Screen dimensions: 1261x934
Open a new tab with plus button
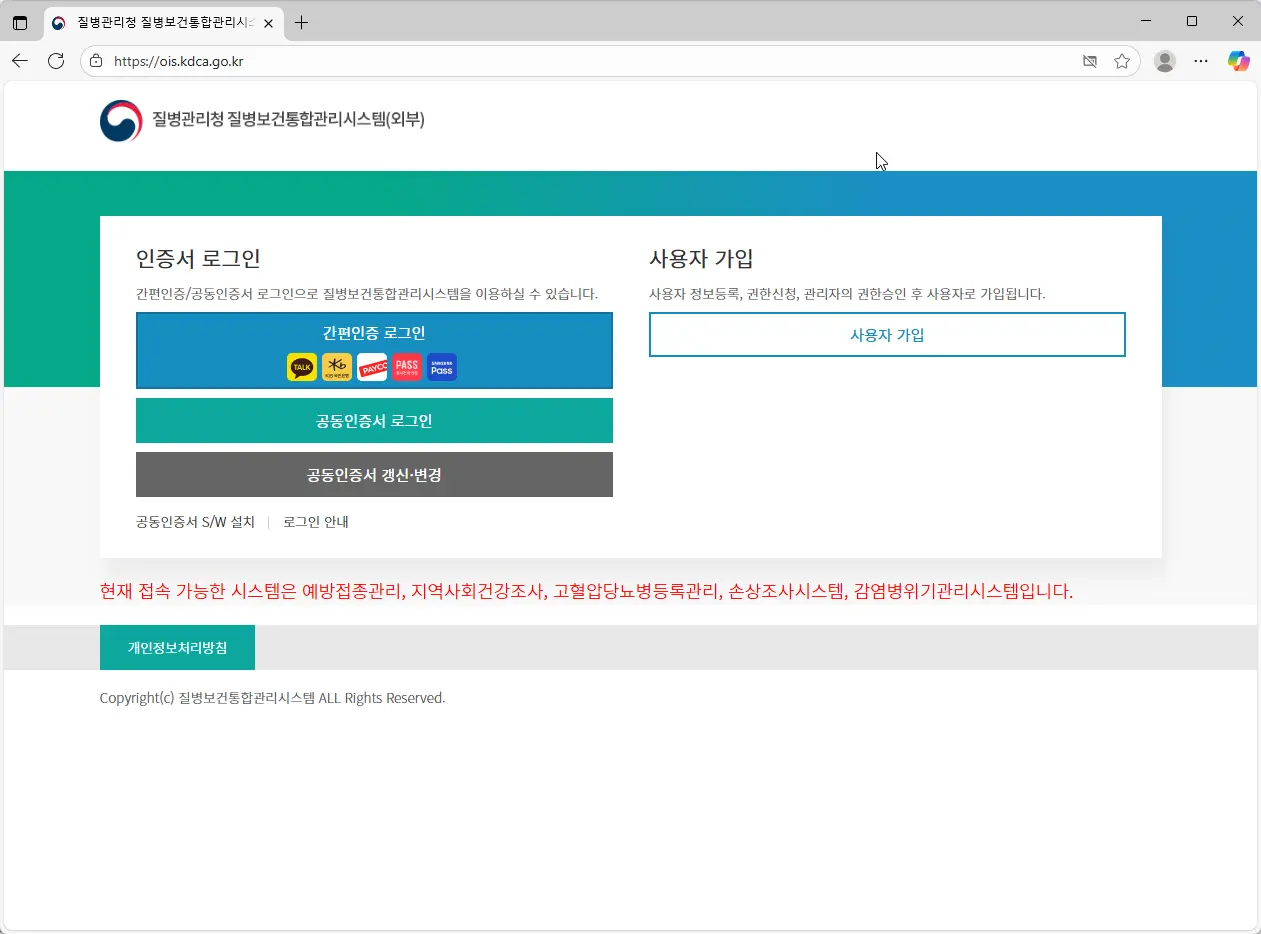(x=301, y=22)
